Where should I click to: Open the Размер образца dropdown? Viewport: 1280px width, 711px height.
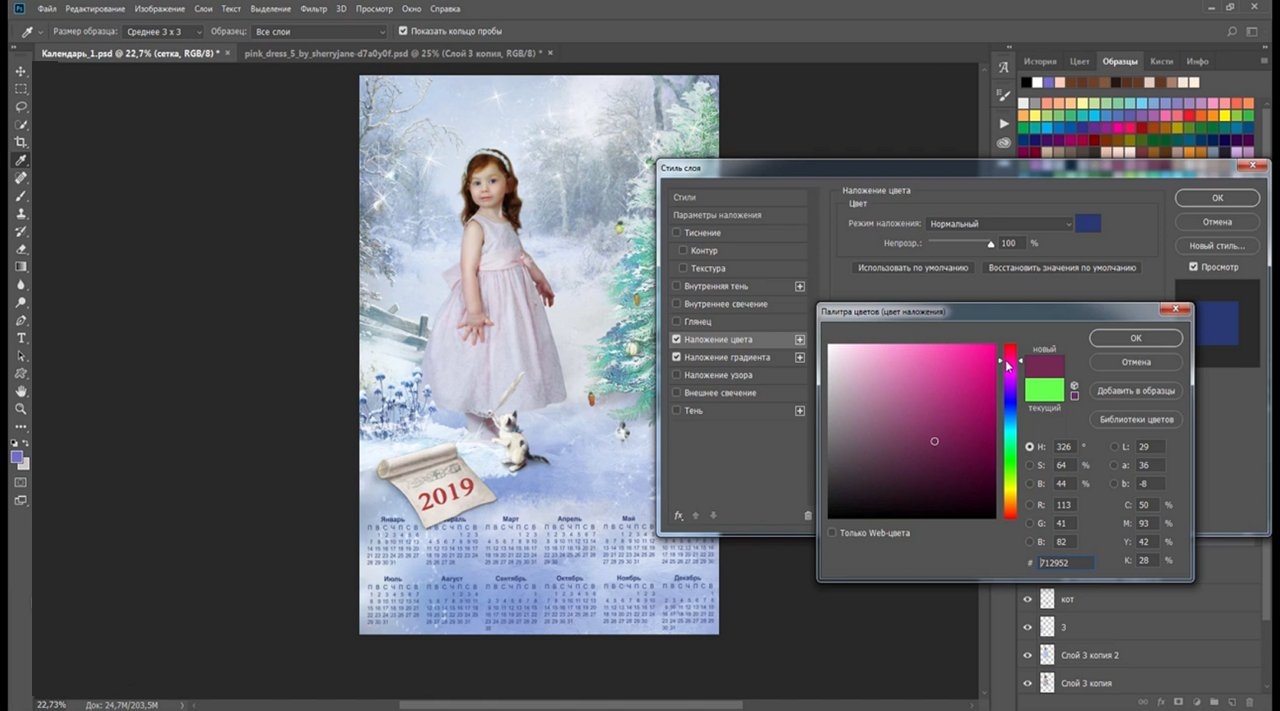click(x=163, y=32)
